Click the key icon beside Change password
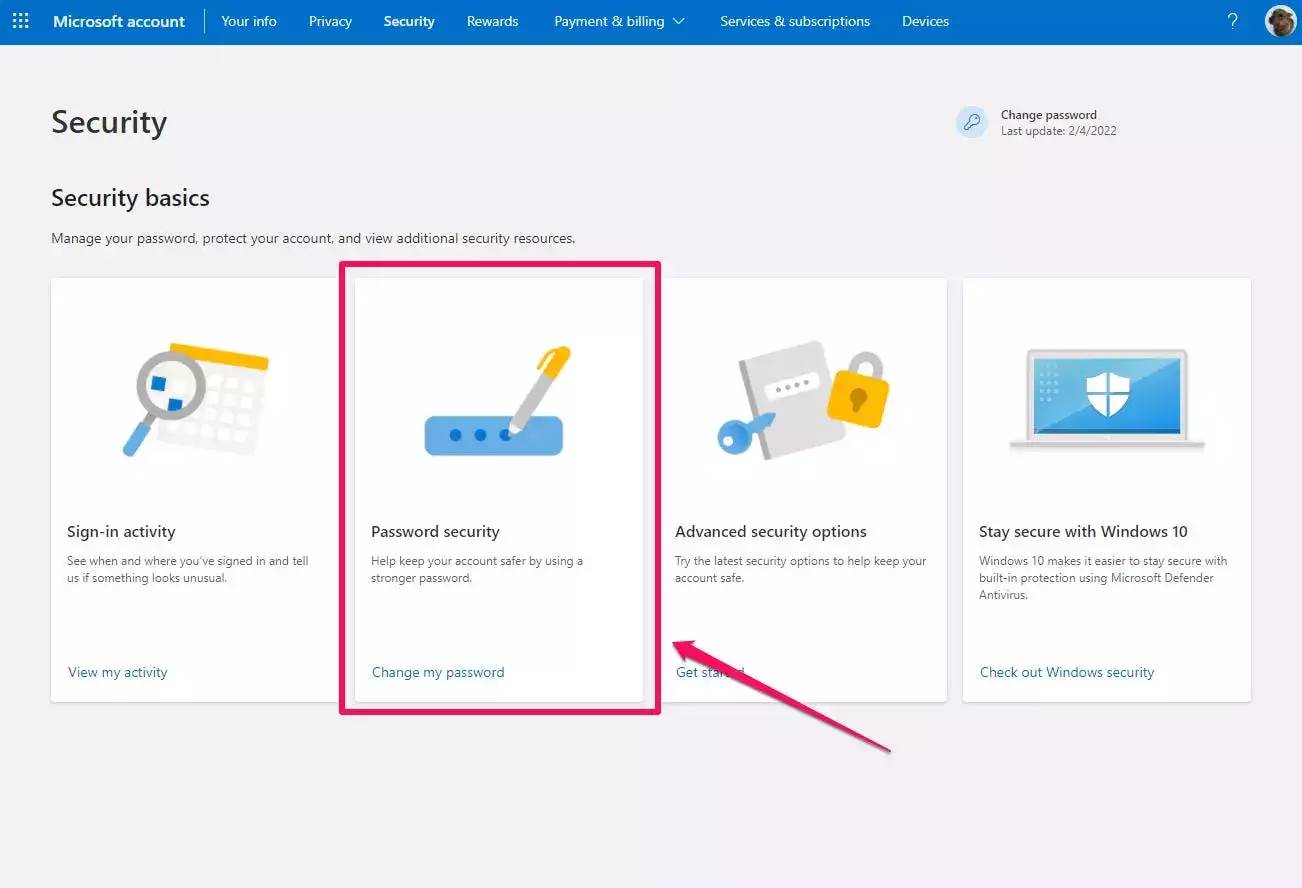The image size is (1302, 888). pos(971,123)
